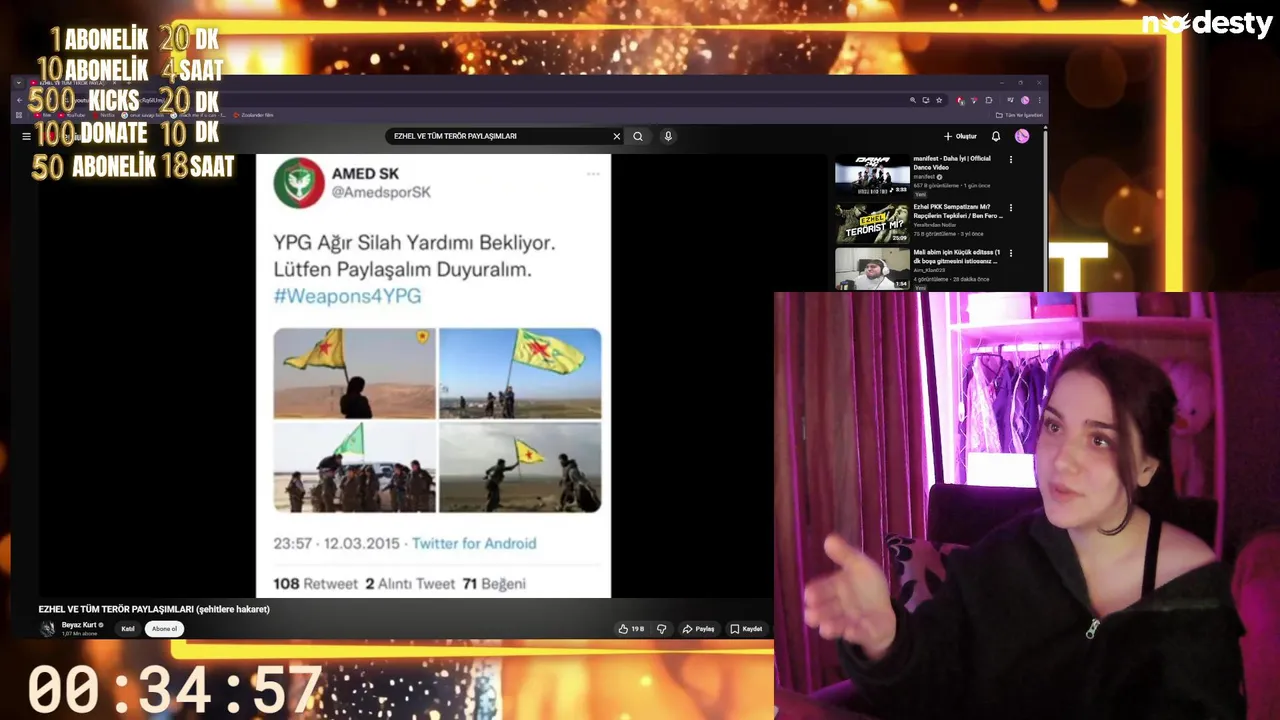1280x720 pixels.
Task: Open the YouTube hamburger guide menu
Action: pyautogui.click(x=26, y=136)
